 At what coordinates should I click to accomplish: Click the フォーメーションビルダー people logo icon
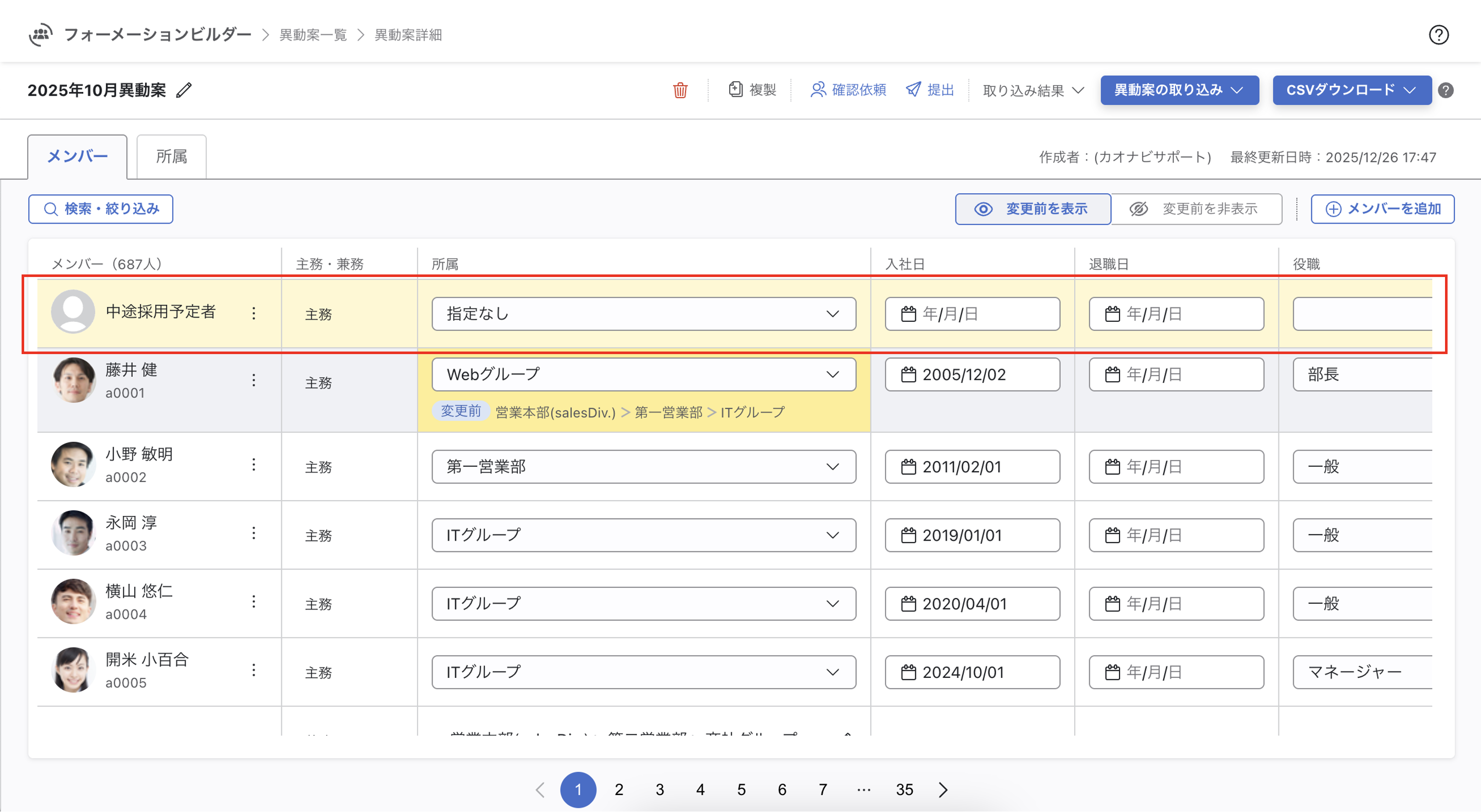pos(41,35)
